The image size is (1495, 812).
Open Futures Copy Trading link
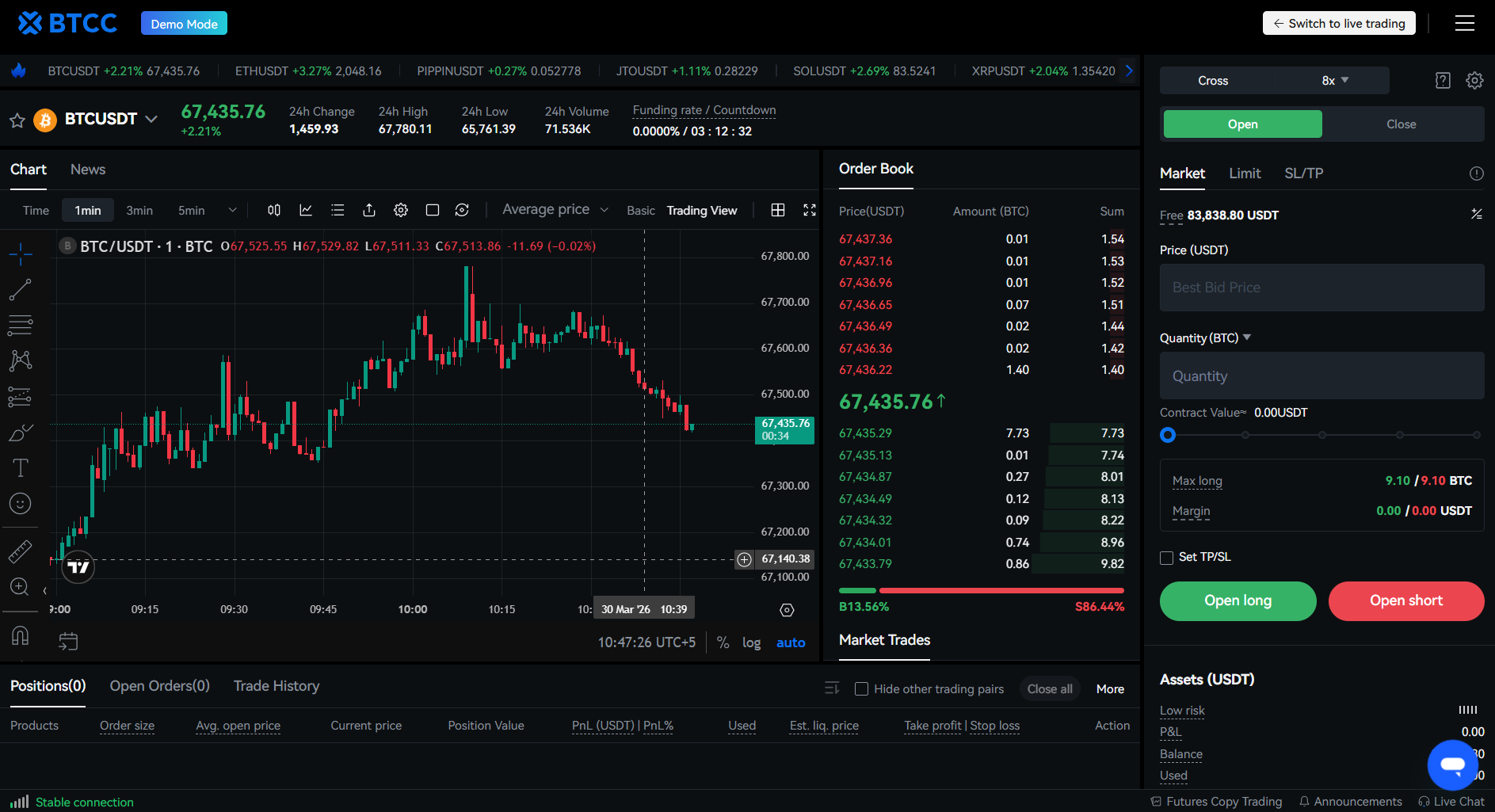coord(1216,802)
